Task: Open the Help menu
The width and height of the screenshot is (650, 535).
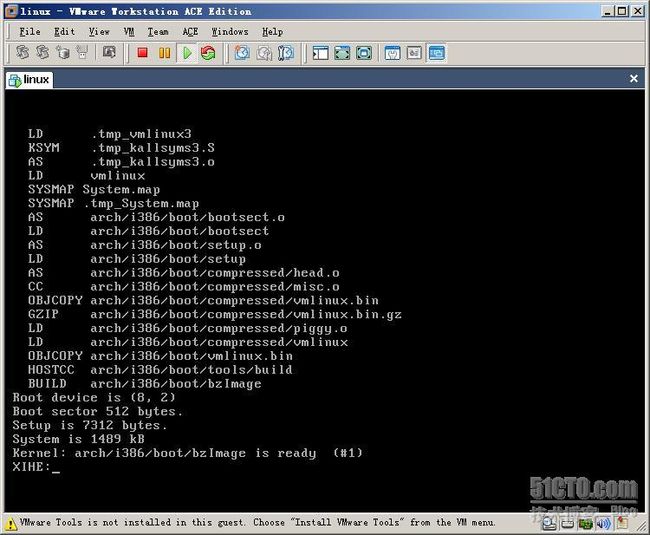Action: coord(272,31)
